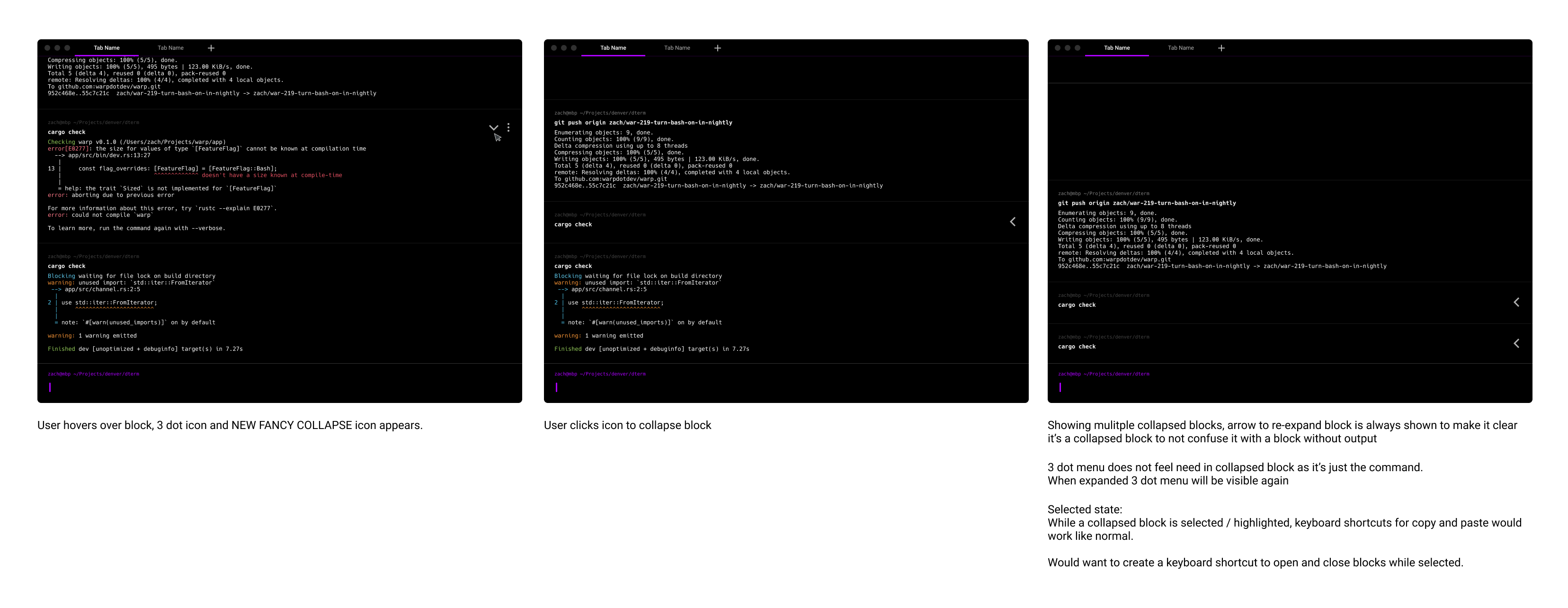
Task: Select the active Tab Name tab in middle window
Action: pyautogui.click(x=613, y=47)
